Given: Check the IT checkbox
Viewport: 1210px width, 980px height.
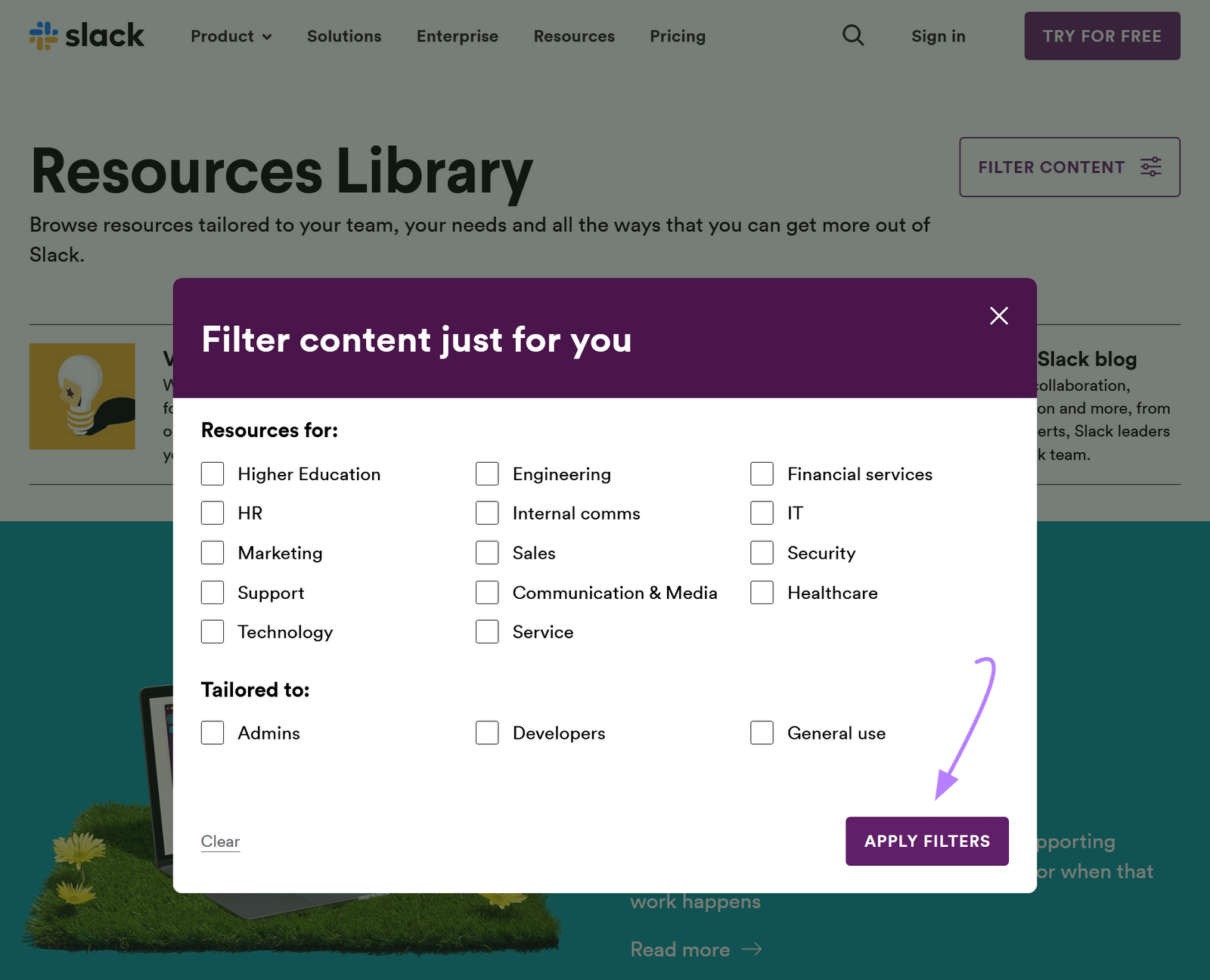Looking at the screenshot, I should pos(762,513).
